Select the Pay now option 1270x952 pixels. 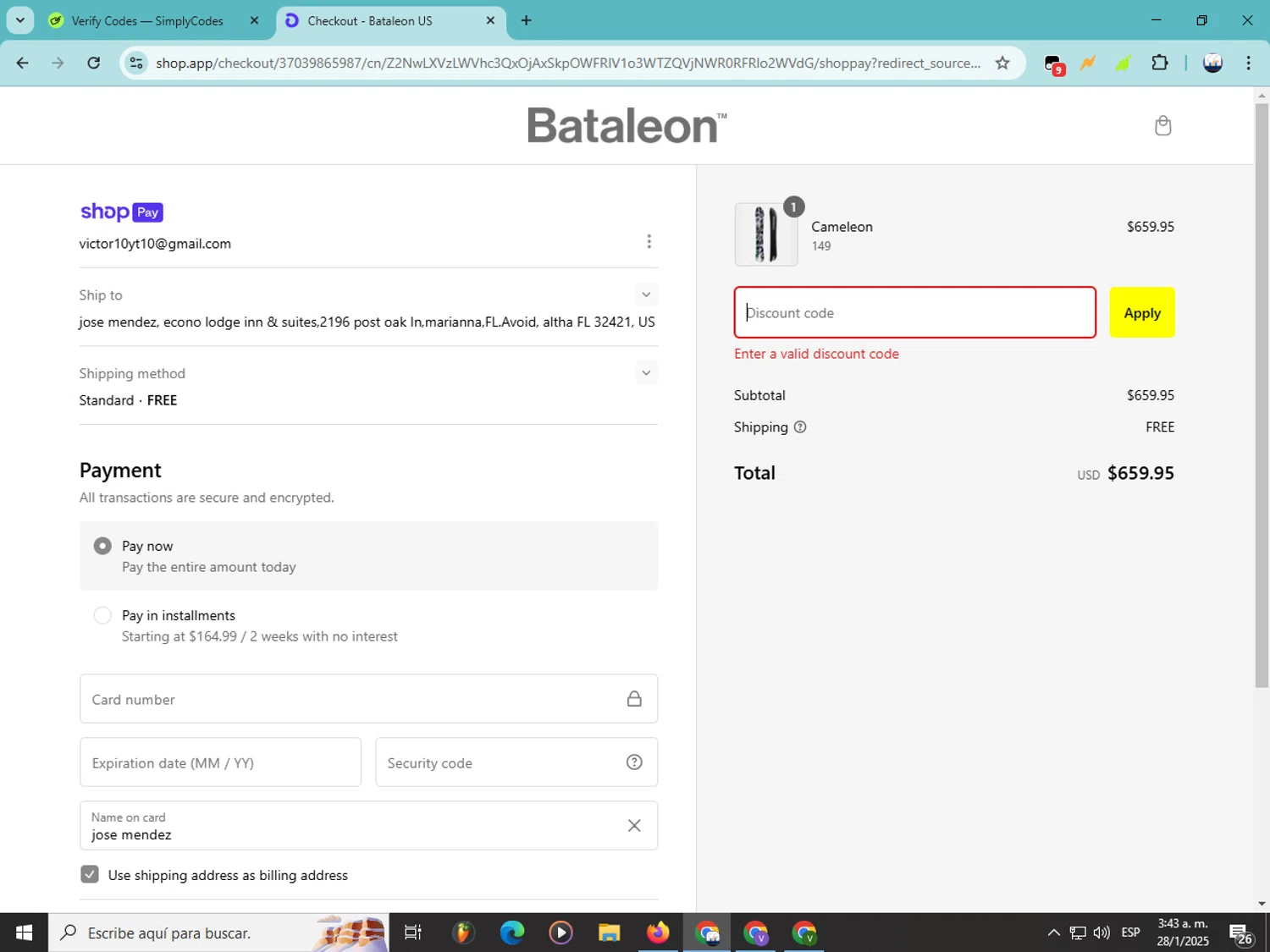pyautogui.click(x=102, y=546)
